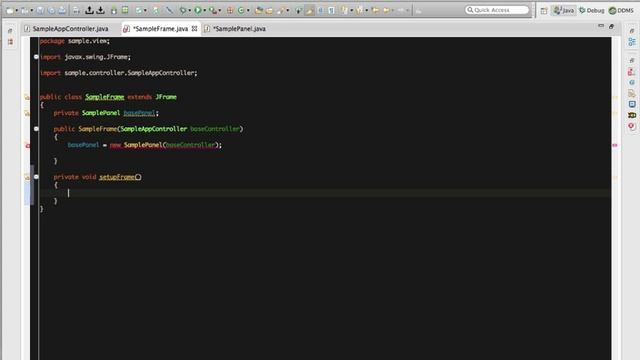
Task: Open the Android Virtual Device Manager icon
Action: (x=125, y=11)
